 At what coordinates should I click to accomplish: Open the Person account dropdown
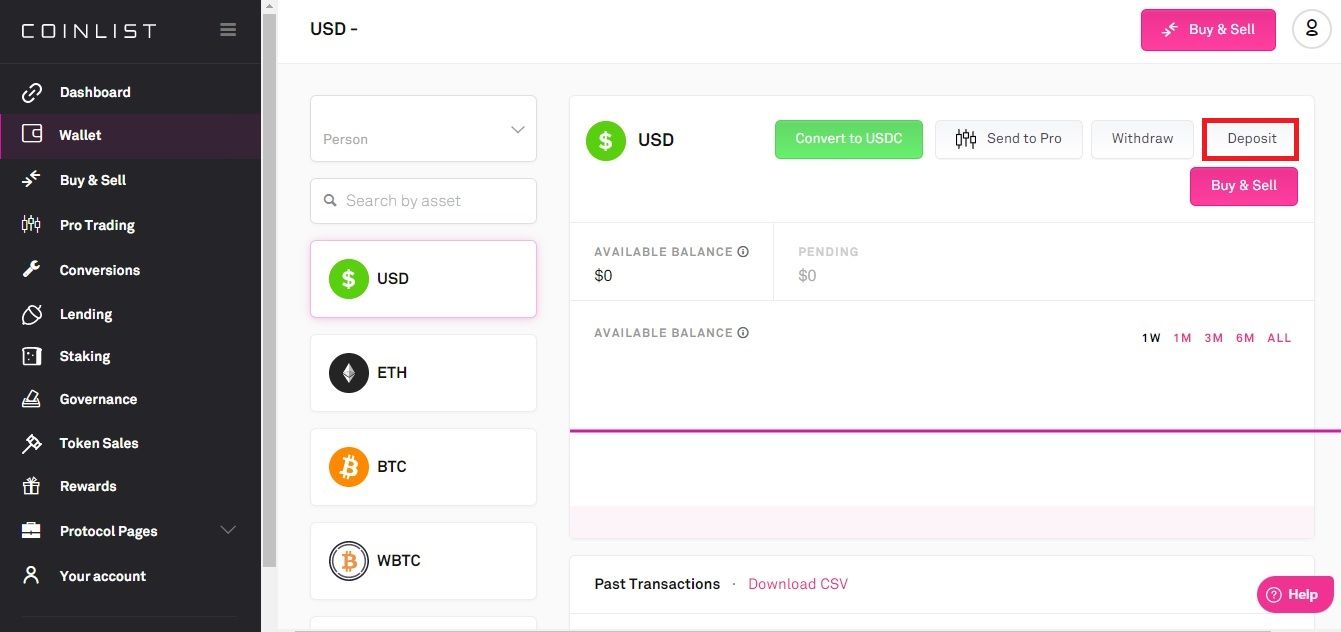point(423,129)
